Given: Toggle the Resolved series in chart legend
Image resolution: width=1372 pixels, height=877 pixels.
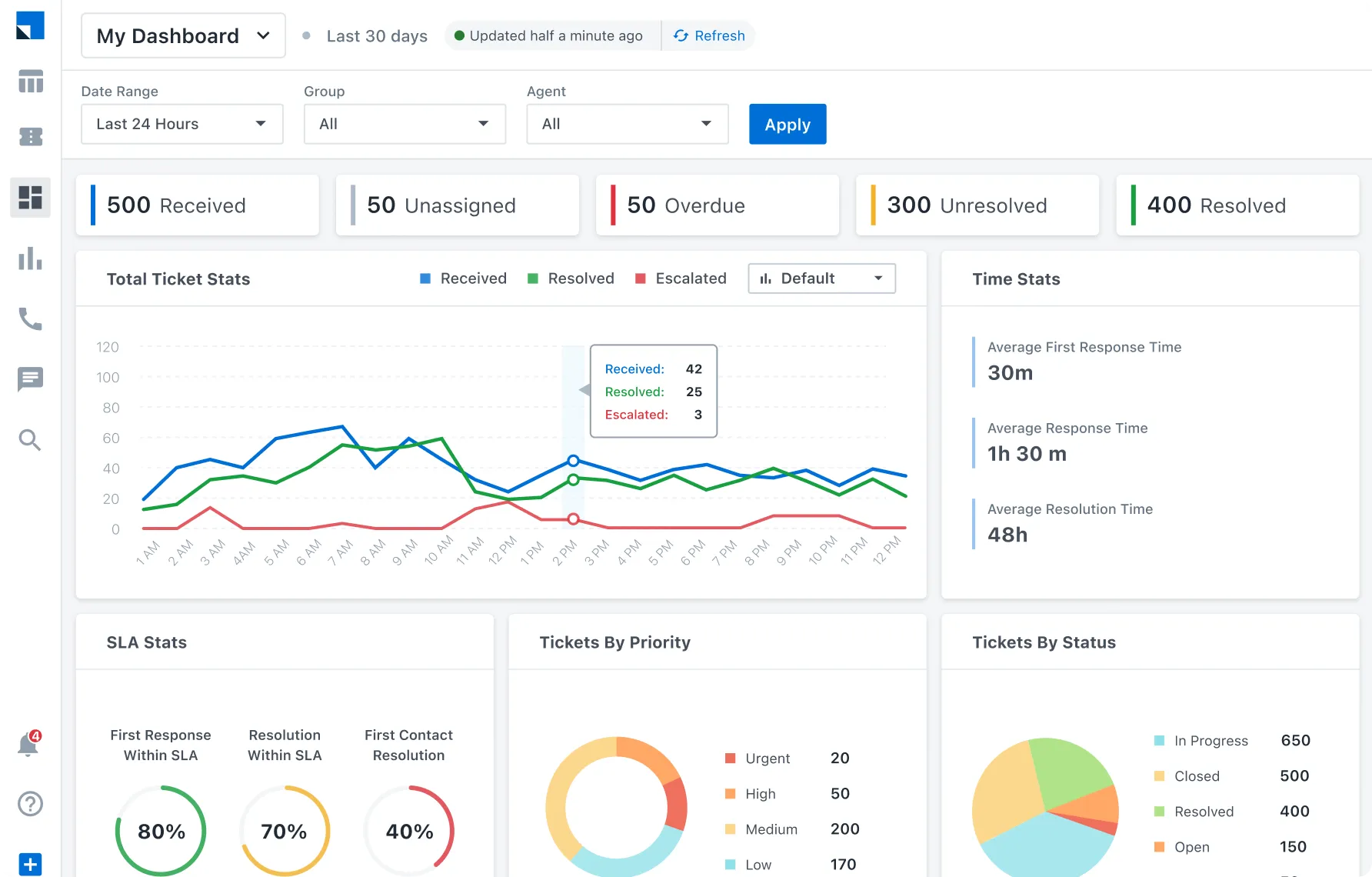Looking at the screenshot, I should click(x=571, y=278).
